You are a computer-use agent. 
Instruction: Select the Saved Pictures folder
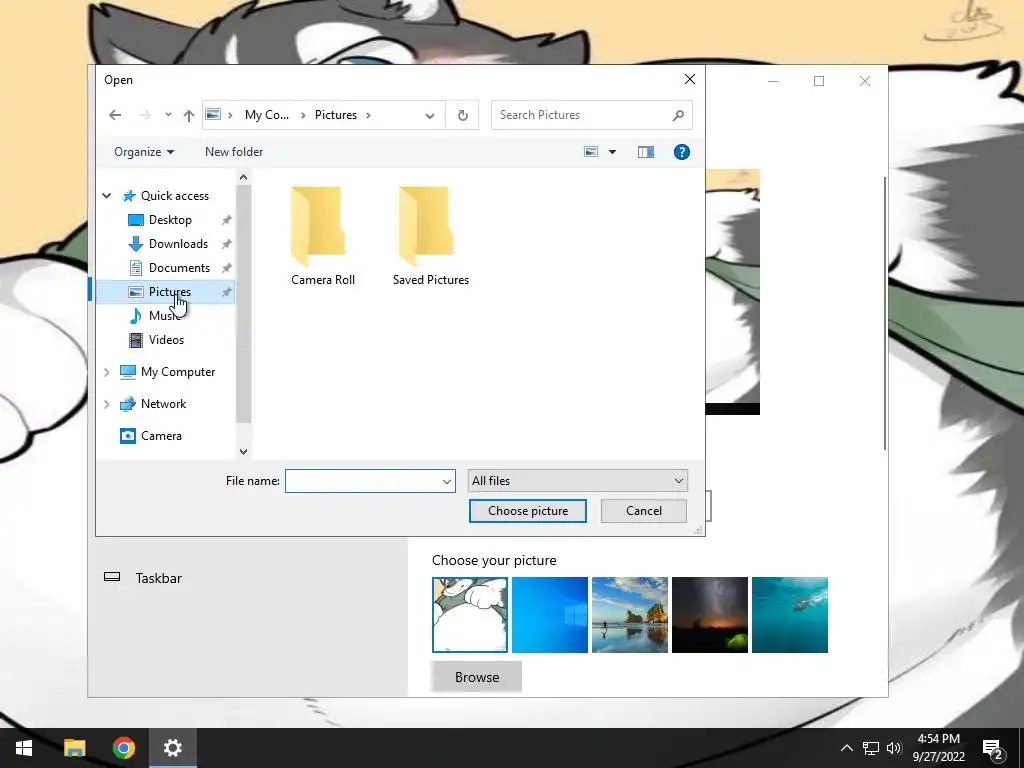point(430,236)
